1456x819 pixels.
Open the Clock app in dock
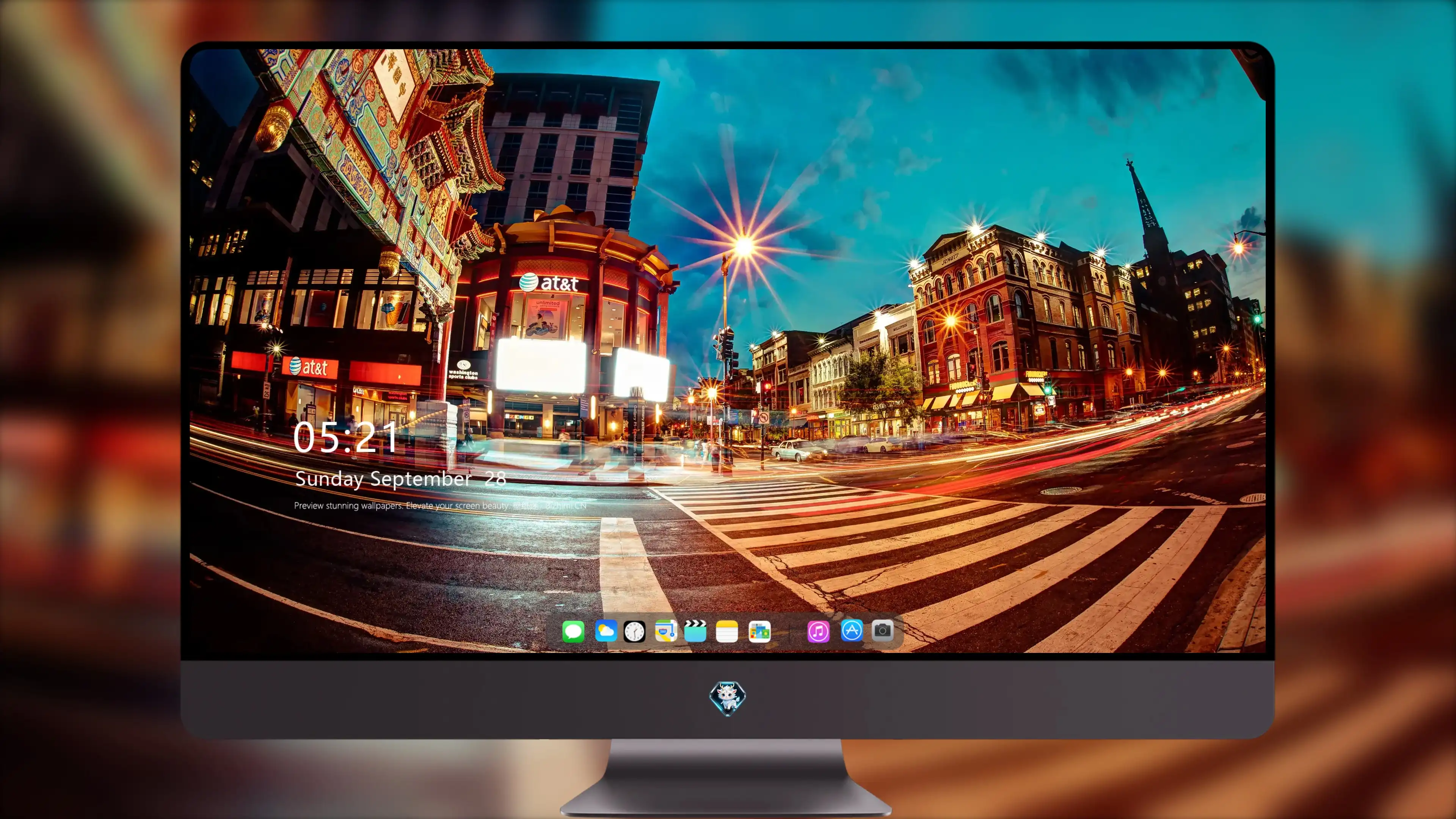(634, 631)
